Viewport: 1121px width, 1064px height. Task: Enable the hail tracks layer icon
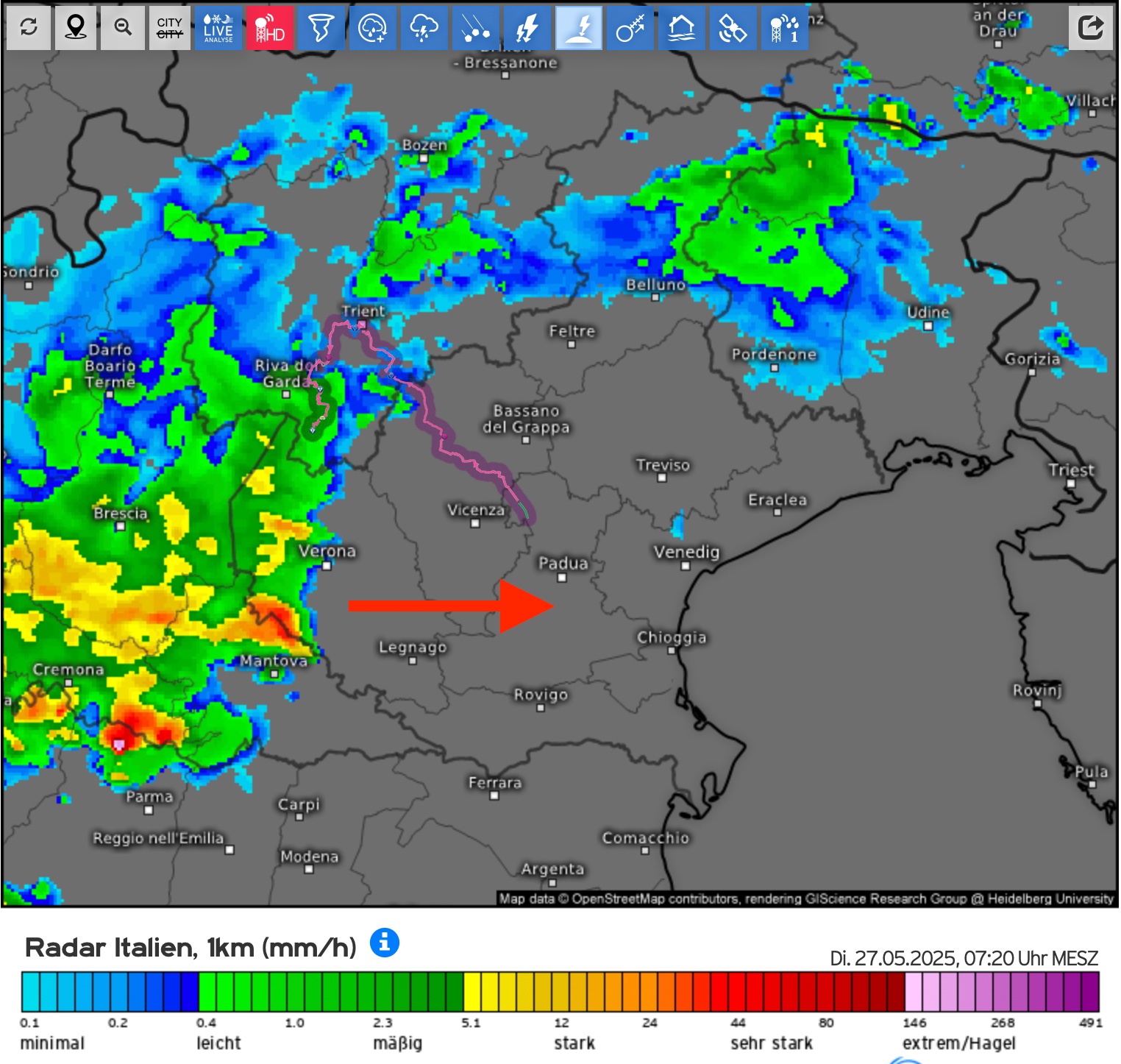475,28
